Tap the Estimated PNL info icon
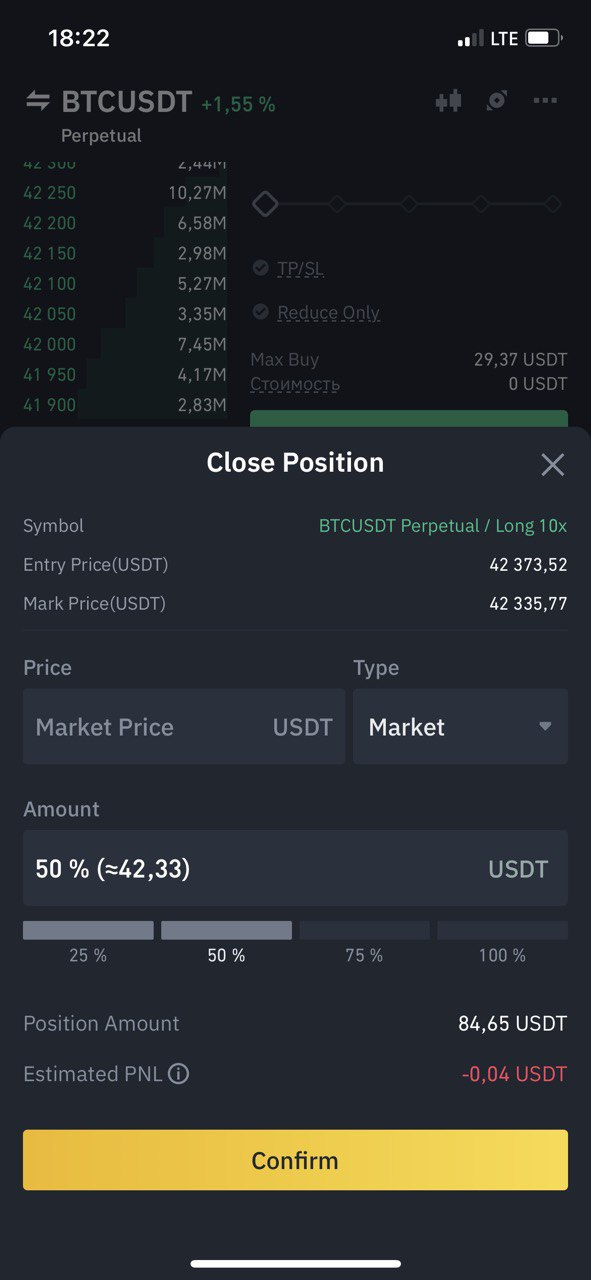The width and height of the screenshot is (591, 1280). (178, 1074)
